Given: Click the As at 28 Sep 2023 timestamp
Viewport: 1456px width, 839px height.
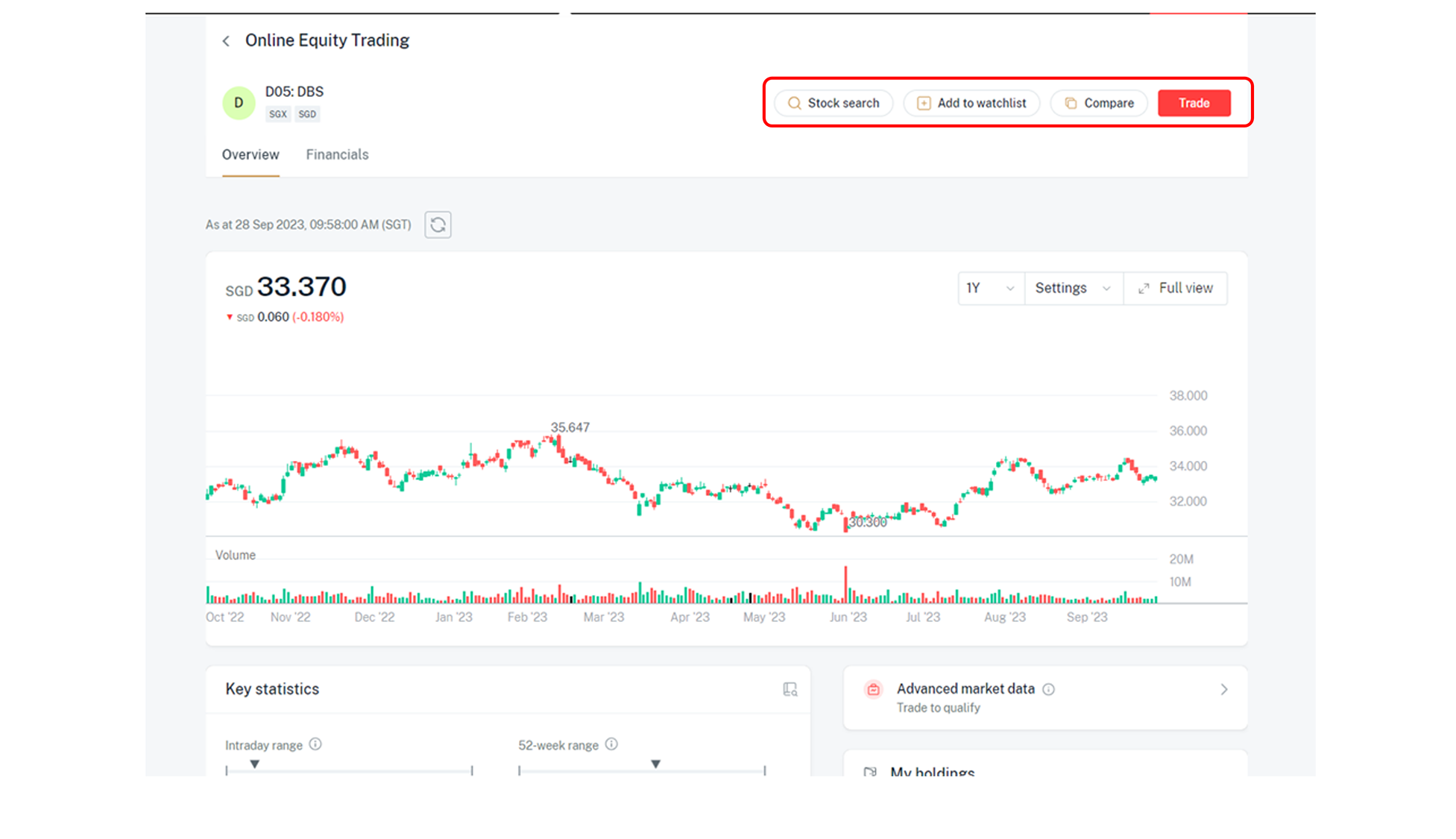Looking at the screenshot, I should 308,224.
